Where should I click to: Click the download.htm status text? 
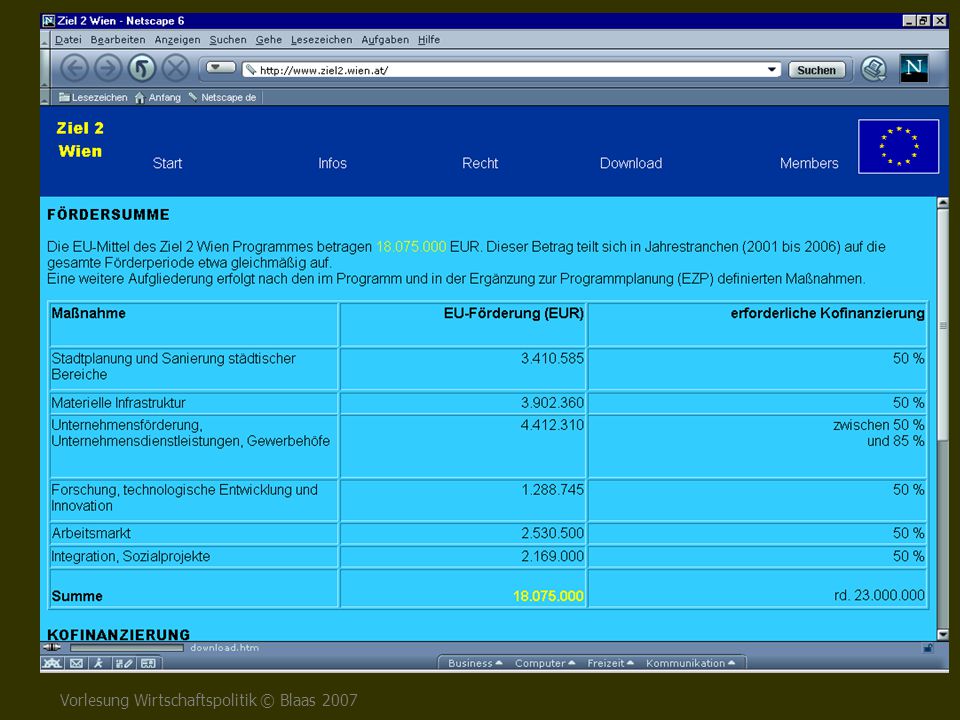[224, 648]
